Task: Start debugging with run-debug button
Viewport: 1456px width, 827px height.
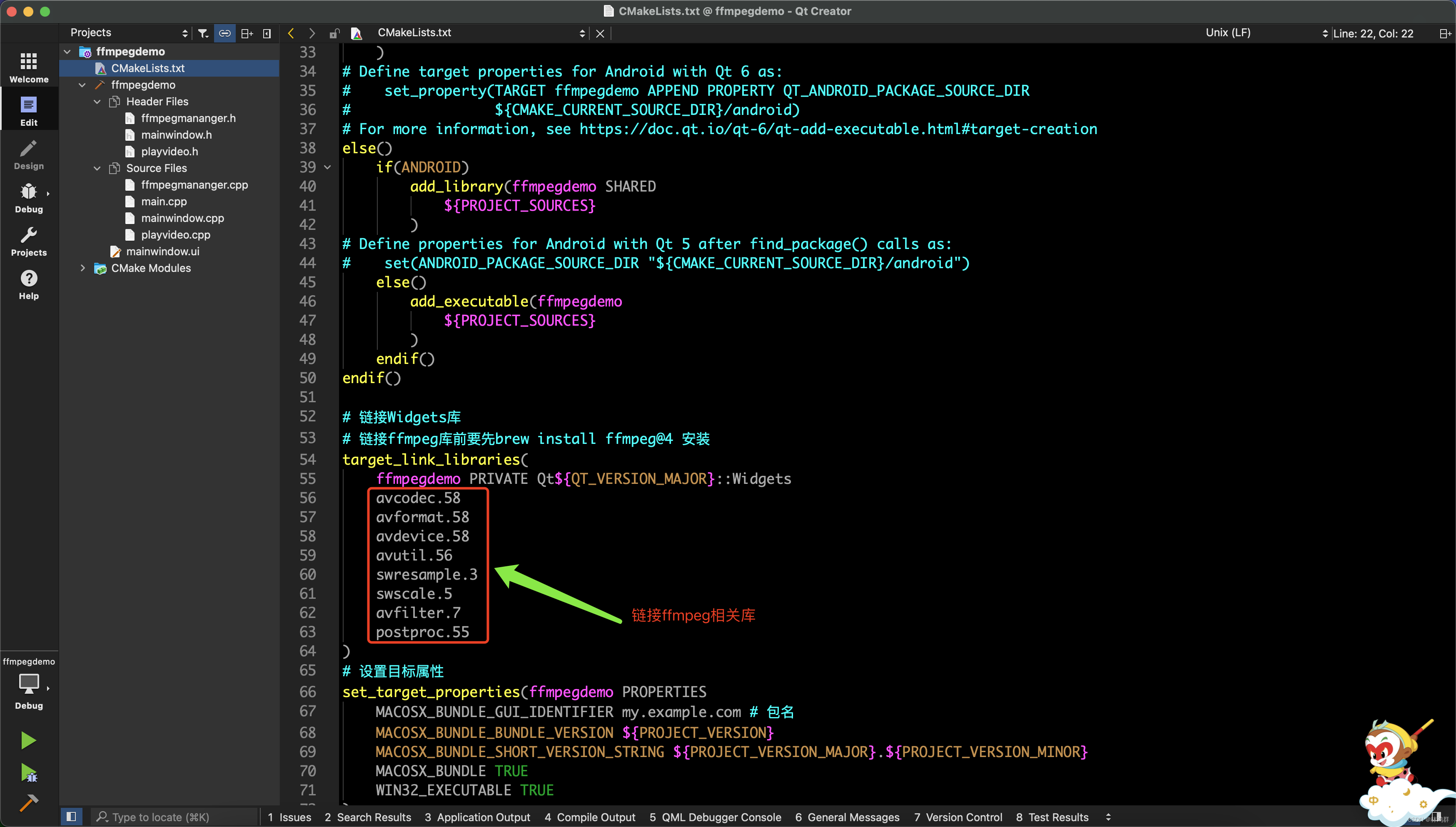Action: point(28,772)
